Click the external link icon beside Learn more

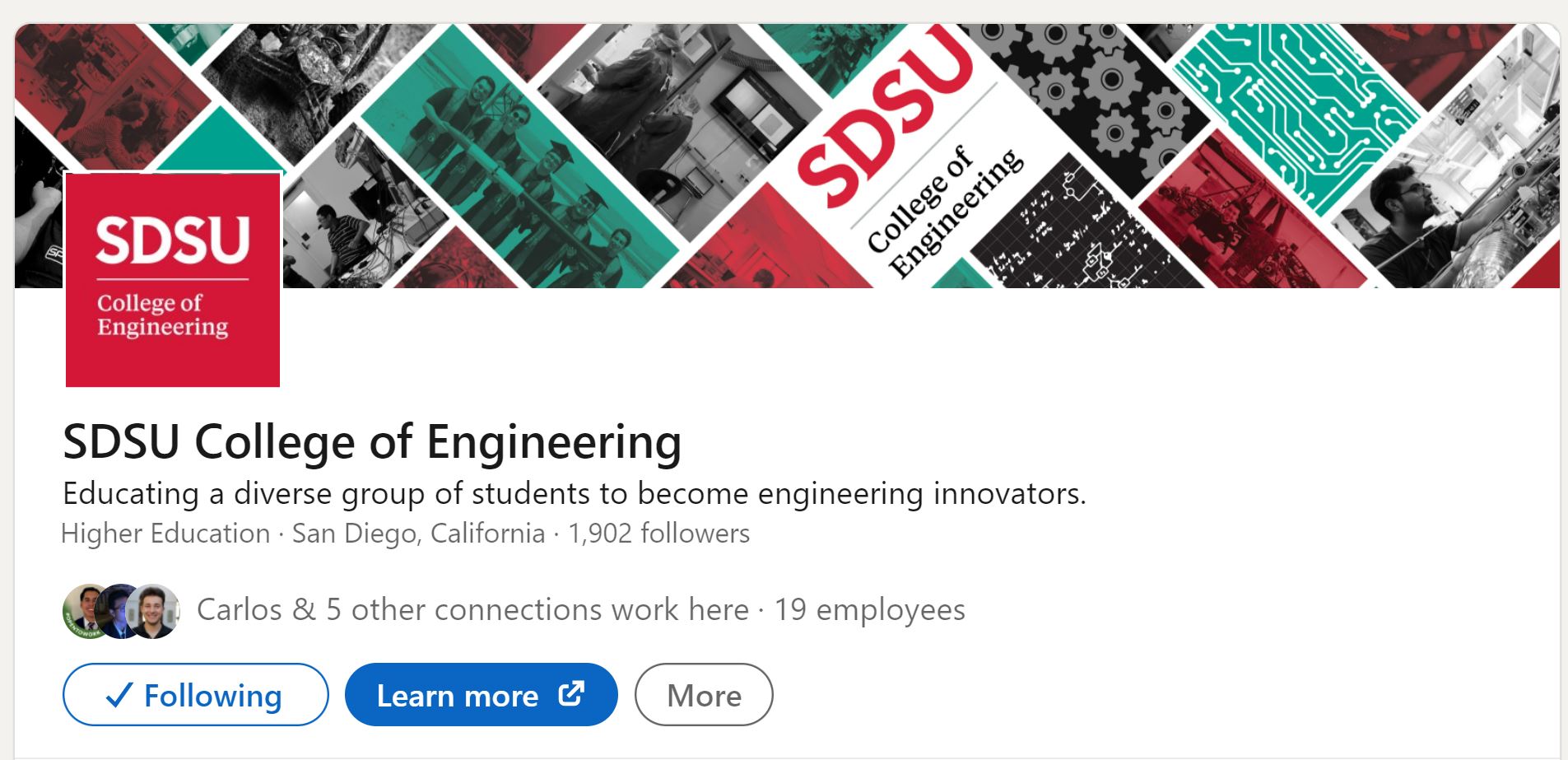click(571, 694)
